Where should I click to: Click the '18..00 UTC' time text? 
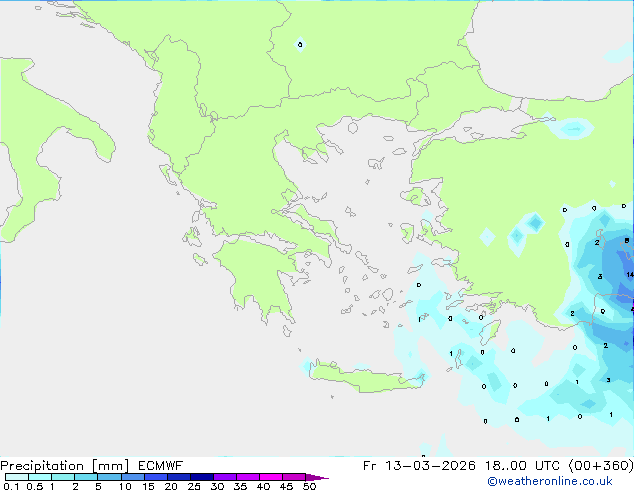click(522, 466)
